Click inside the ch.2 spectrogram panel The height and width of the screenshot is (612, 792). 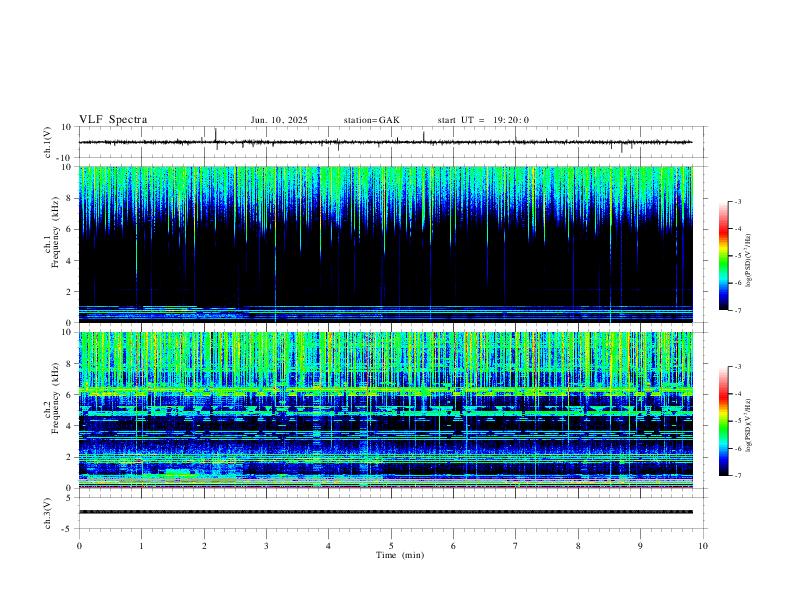click(386, 410)
